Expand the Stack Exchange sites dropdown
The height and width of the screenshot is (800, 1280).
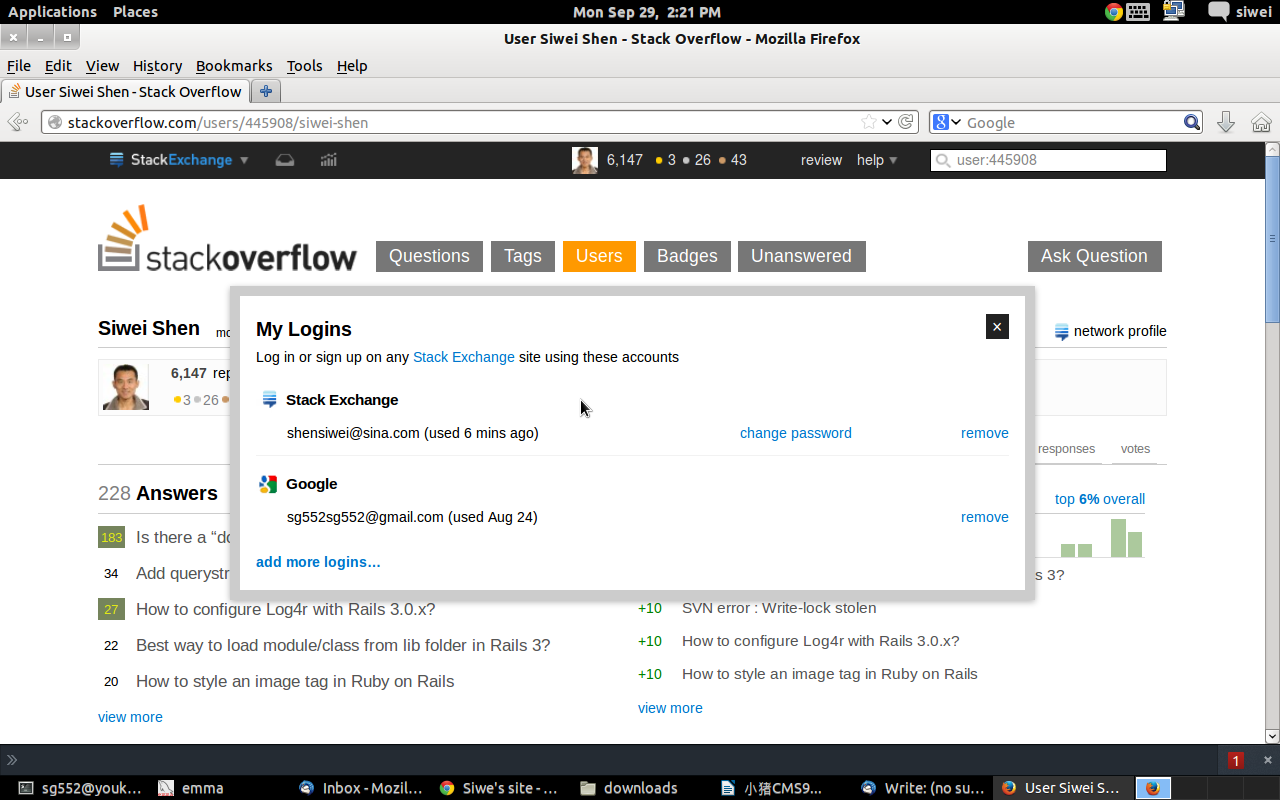(243, 159)
